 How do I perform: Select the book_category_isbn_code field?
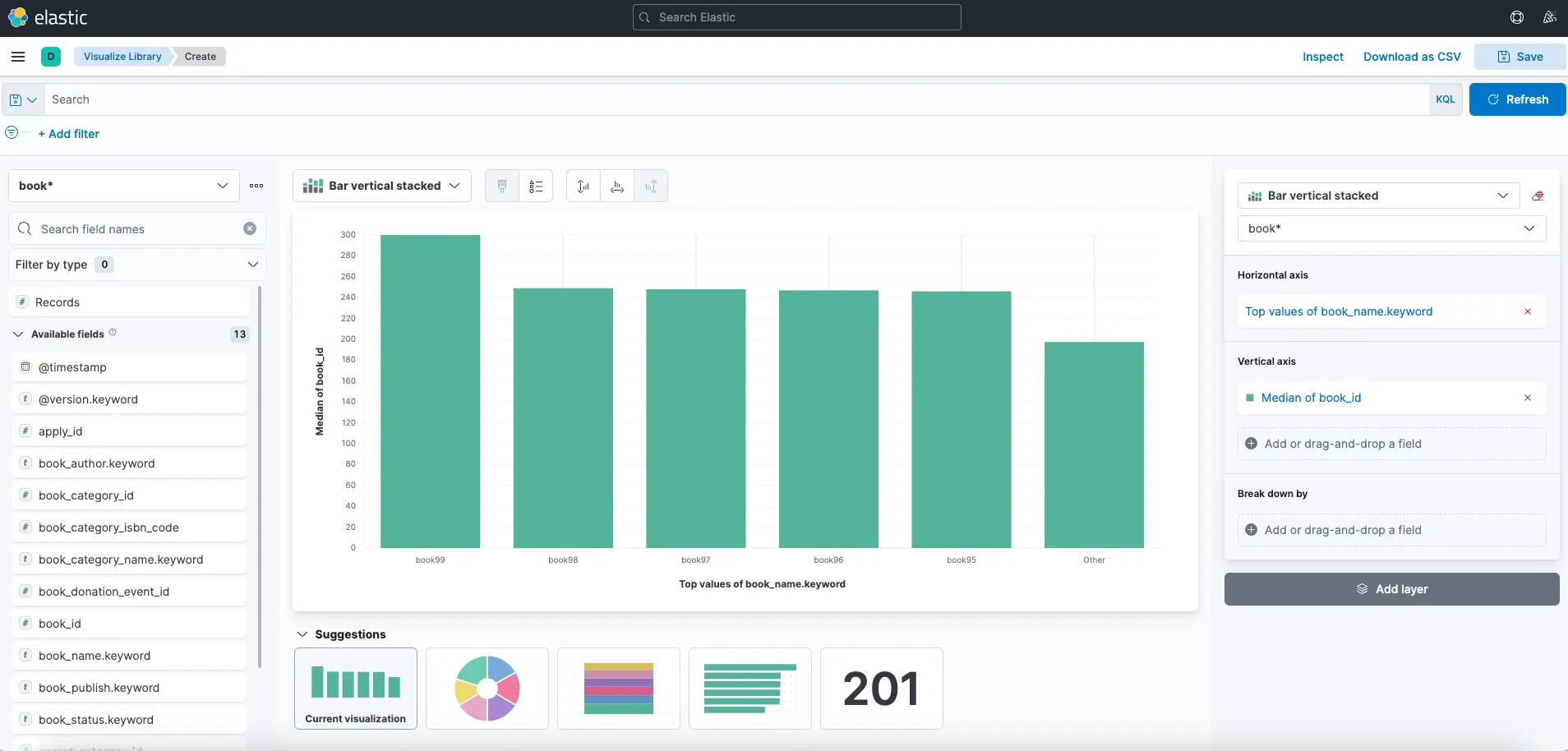[x=129, y=528]
